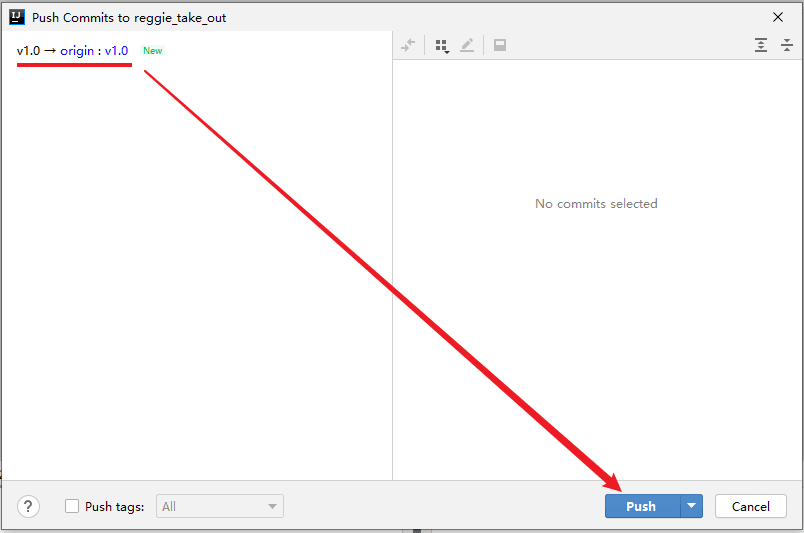Open the Help question mark button

pos(29,506)
